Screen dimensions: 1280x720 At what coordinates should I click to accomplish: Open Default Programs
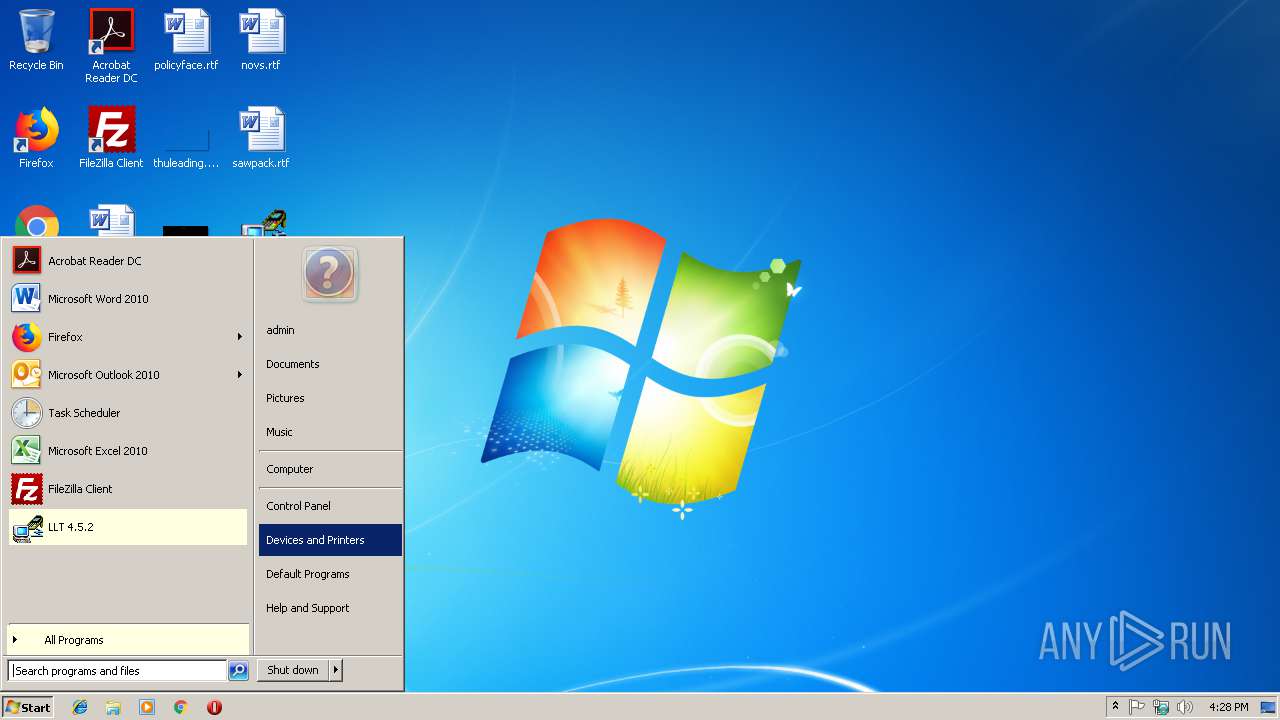click(330, 574)
